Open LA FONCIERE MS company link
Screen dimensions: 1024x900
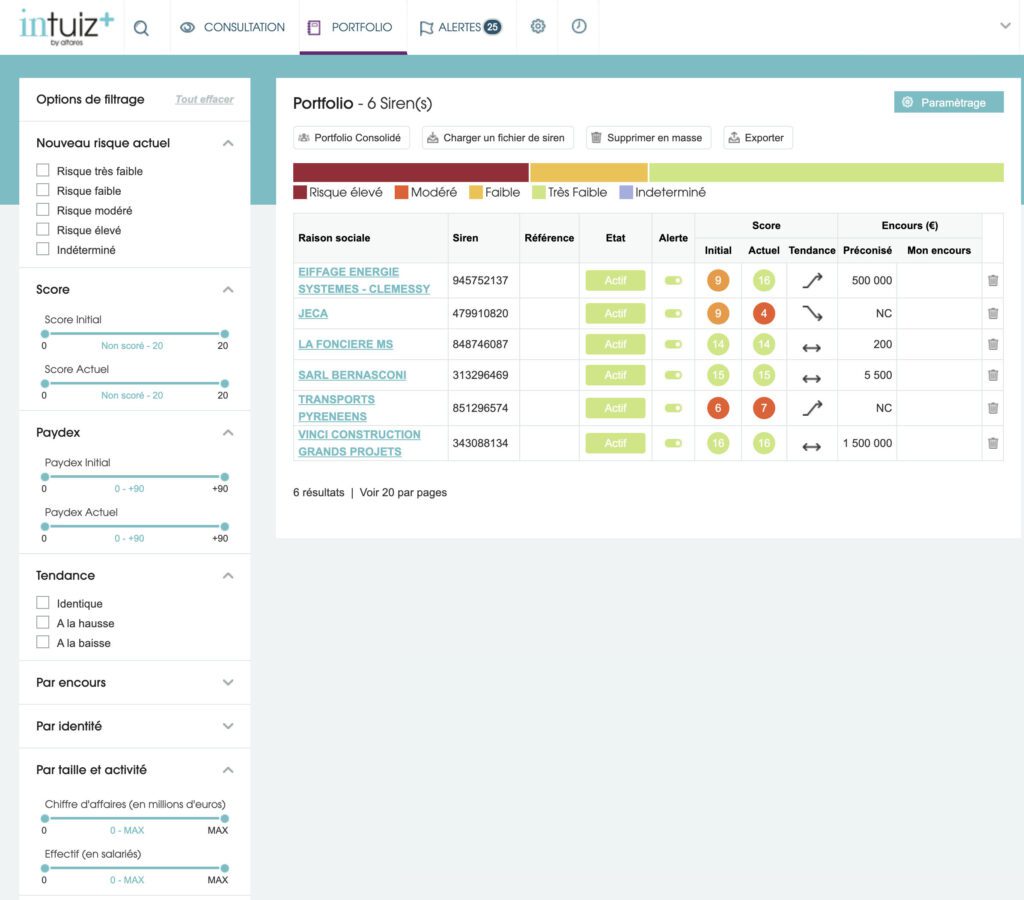coord(345,344)
